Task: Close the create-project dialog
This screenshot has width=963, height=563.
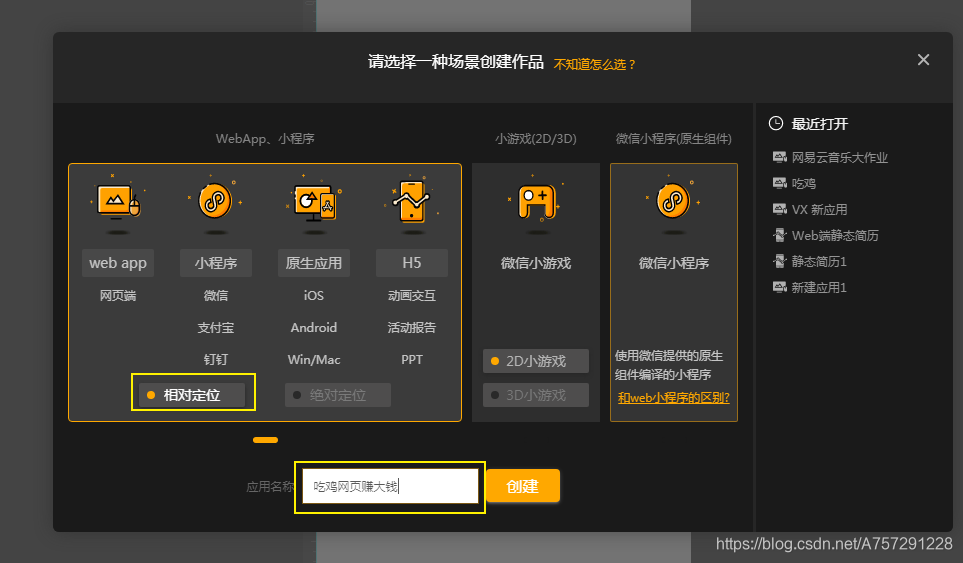Action: click(923, 60)
